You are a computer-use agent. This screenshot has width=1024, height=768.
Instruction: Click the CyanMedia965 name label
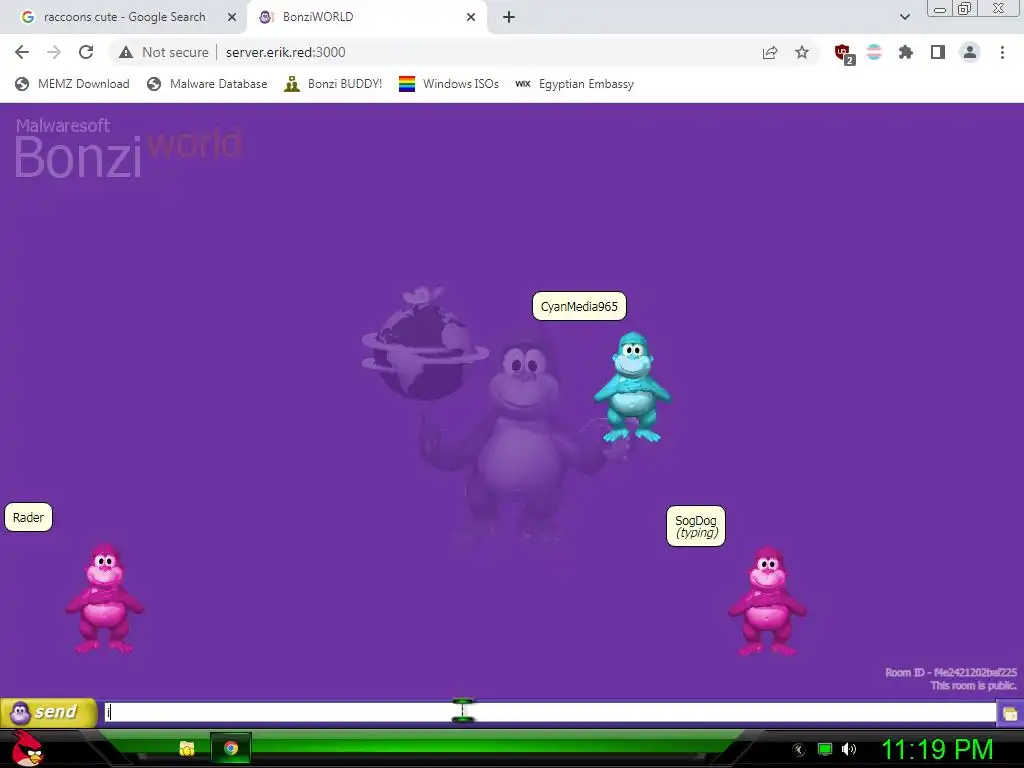click(579, 306)
